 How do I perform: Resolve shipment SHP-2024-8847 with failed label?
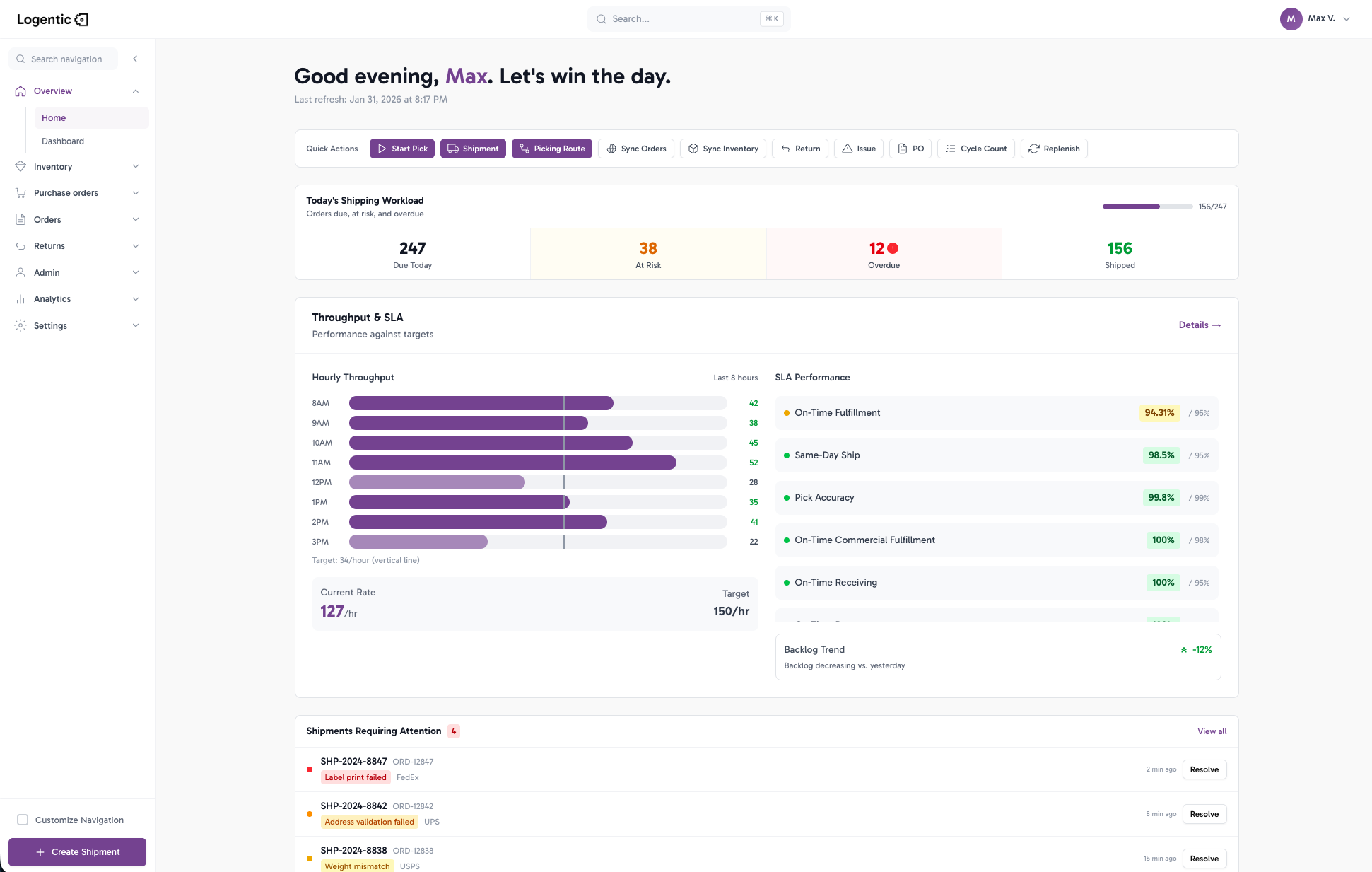coord(1204,769)
